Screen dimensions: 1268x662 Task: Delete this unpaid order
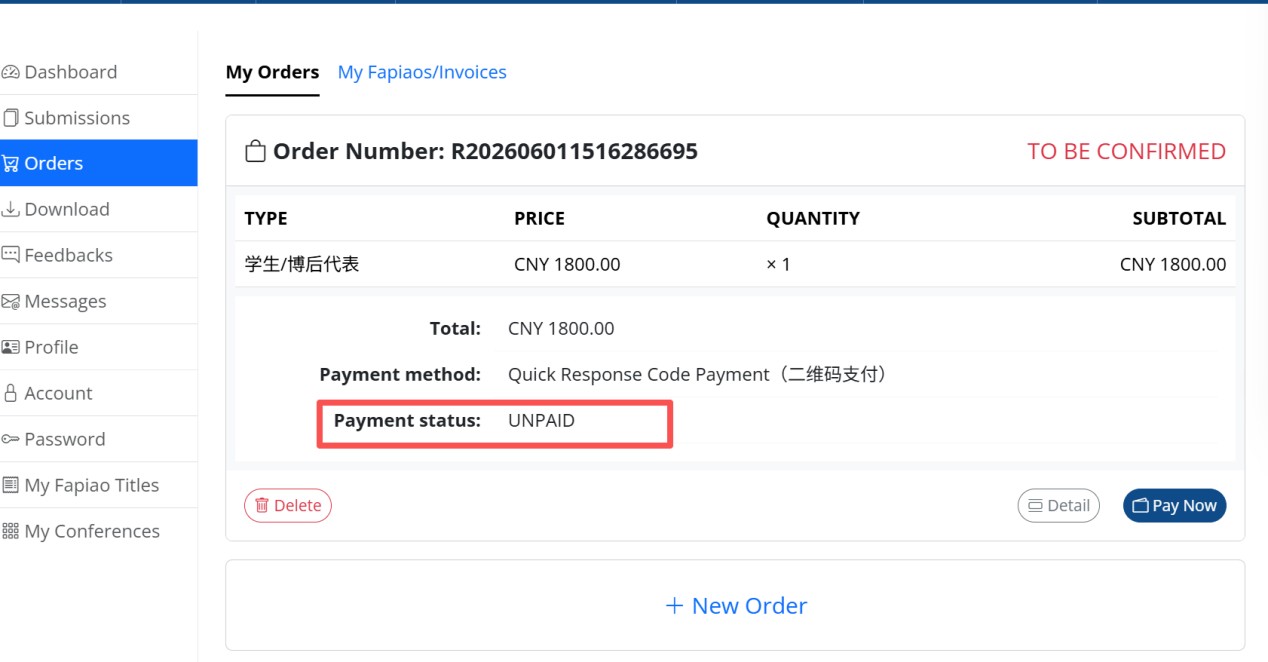click(x=288, y=505)
